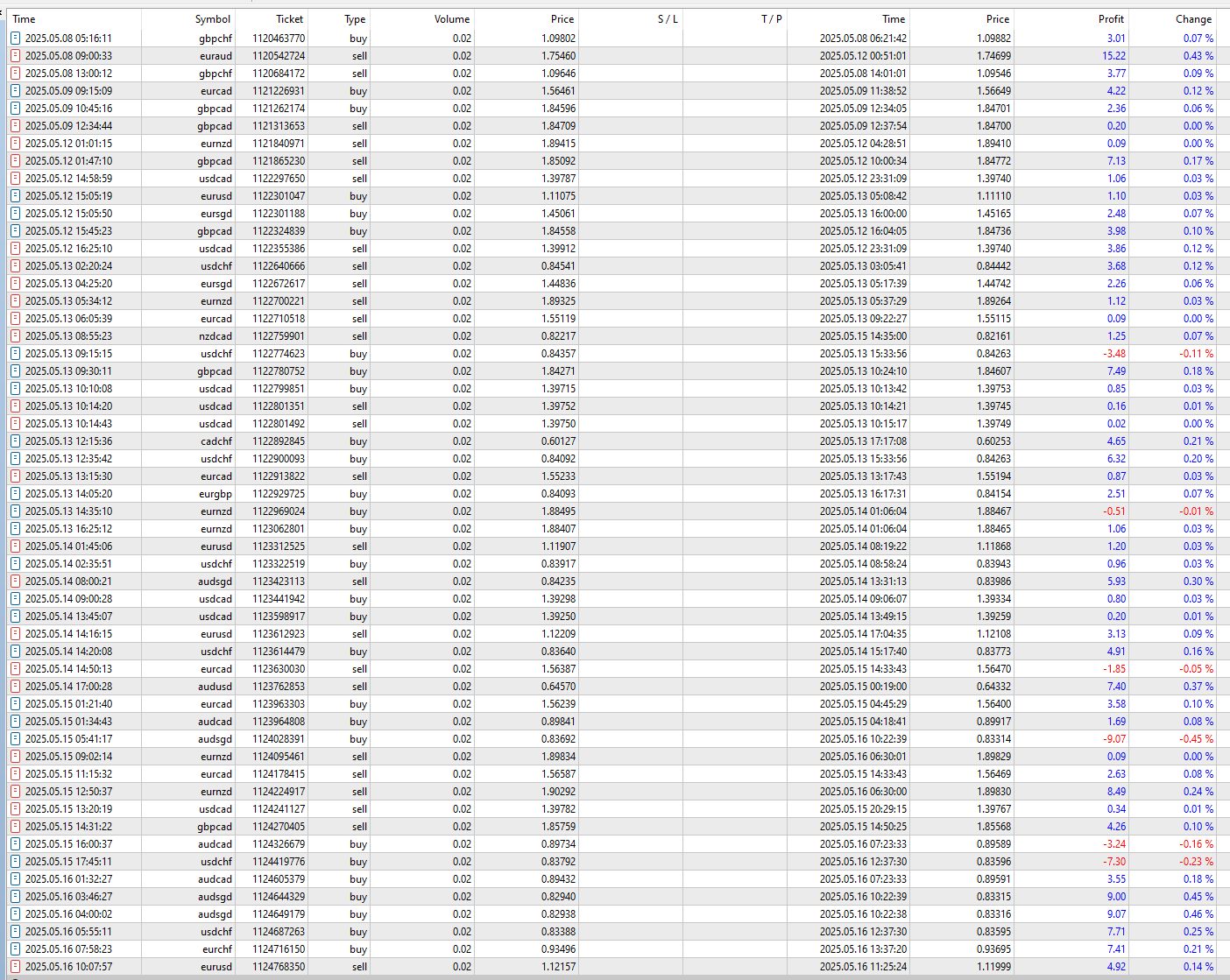
Task: Click the change value 0.37 %
Action: click(x=1198, y=687)
